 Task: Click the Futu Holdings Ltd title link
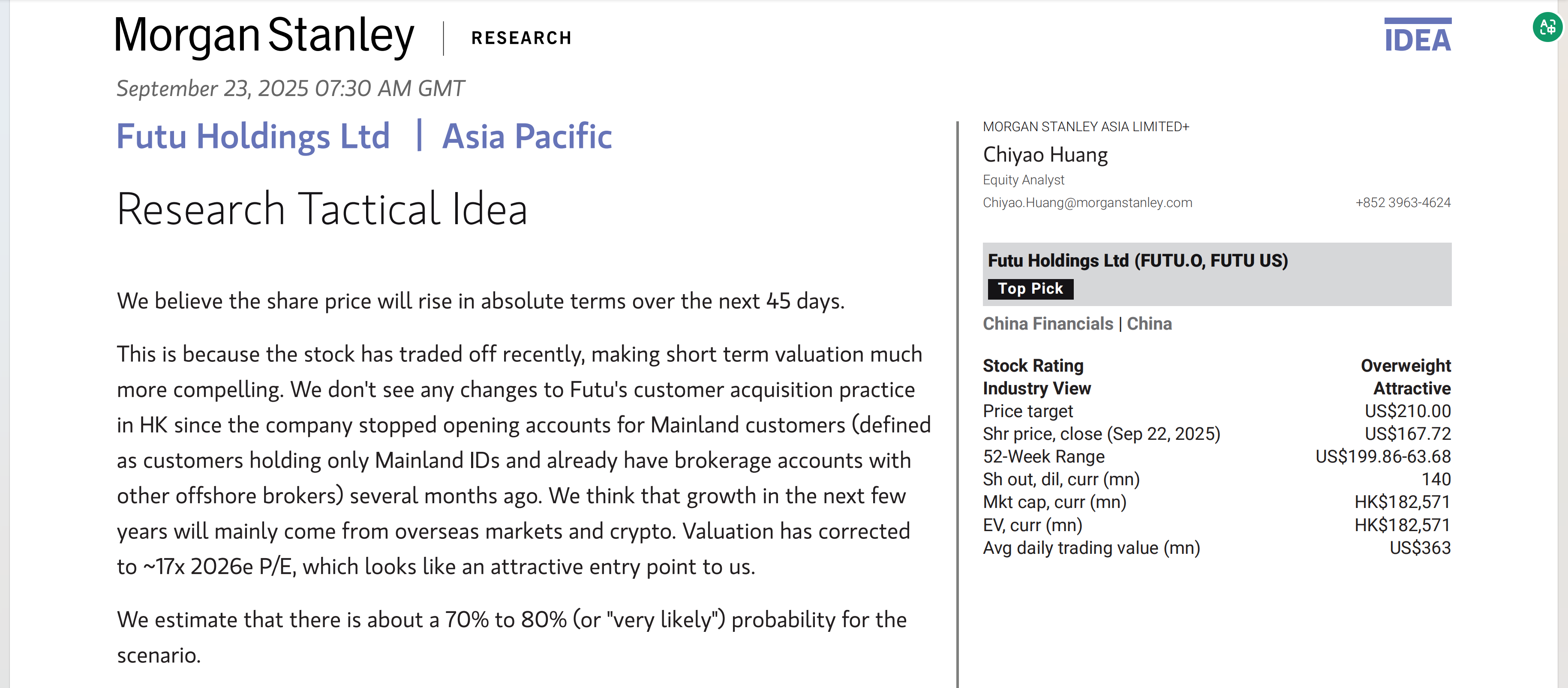point(252,136)
